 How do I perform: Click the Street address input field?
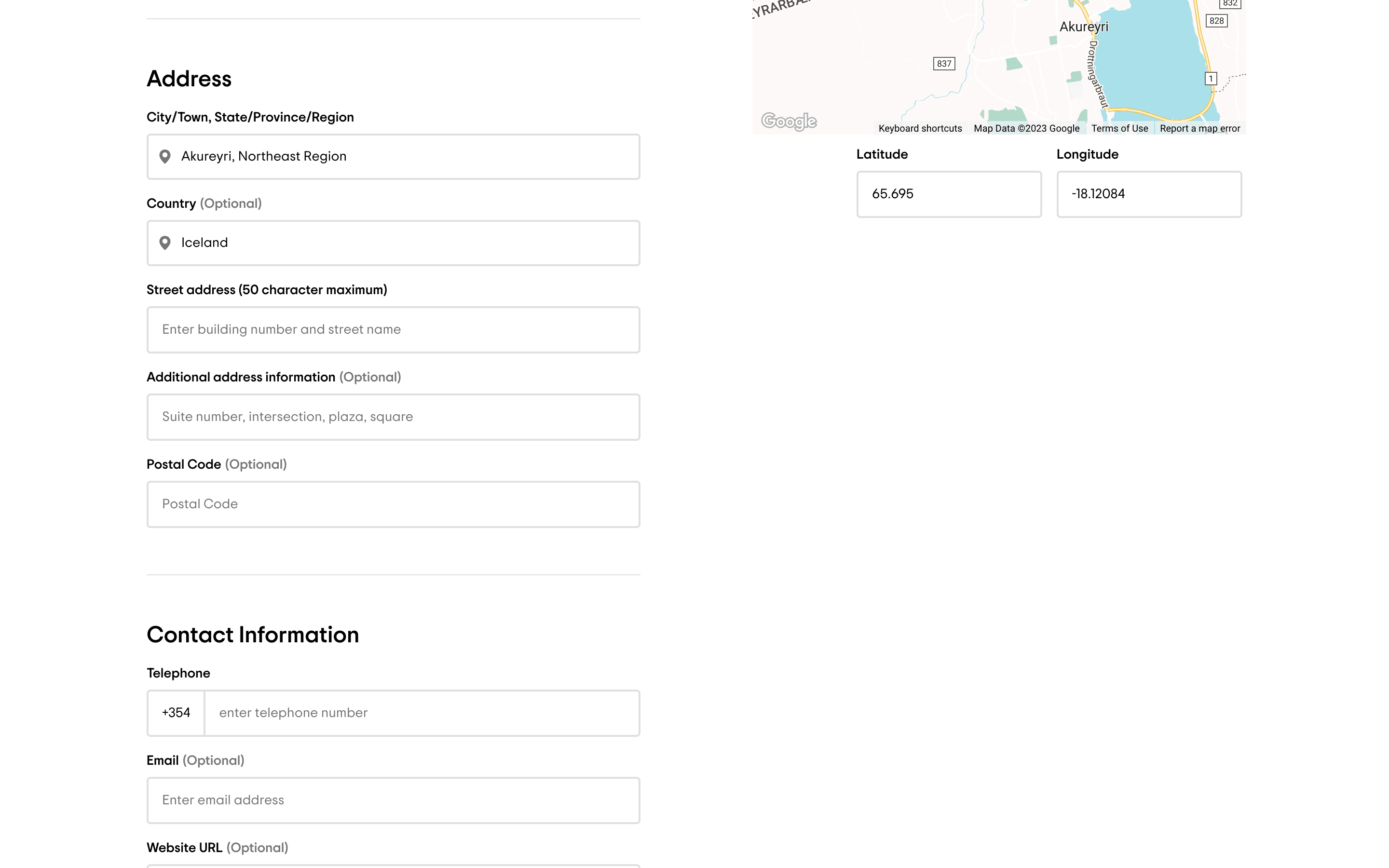tap(393, 329)
